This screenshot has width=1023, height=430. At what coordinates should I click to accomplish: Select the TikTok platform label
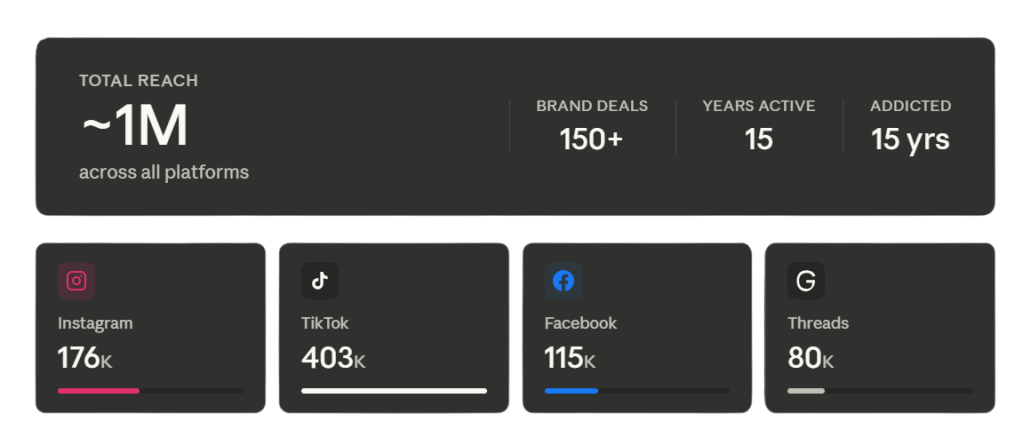325,323
